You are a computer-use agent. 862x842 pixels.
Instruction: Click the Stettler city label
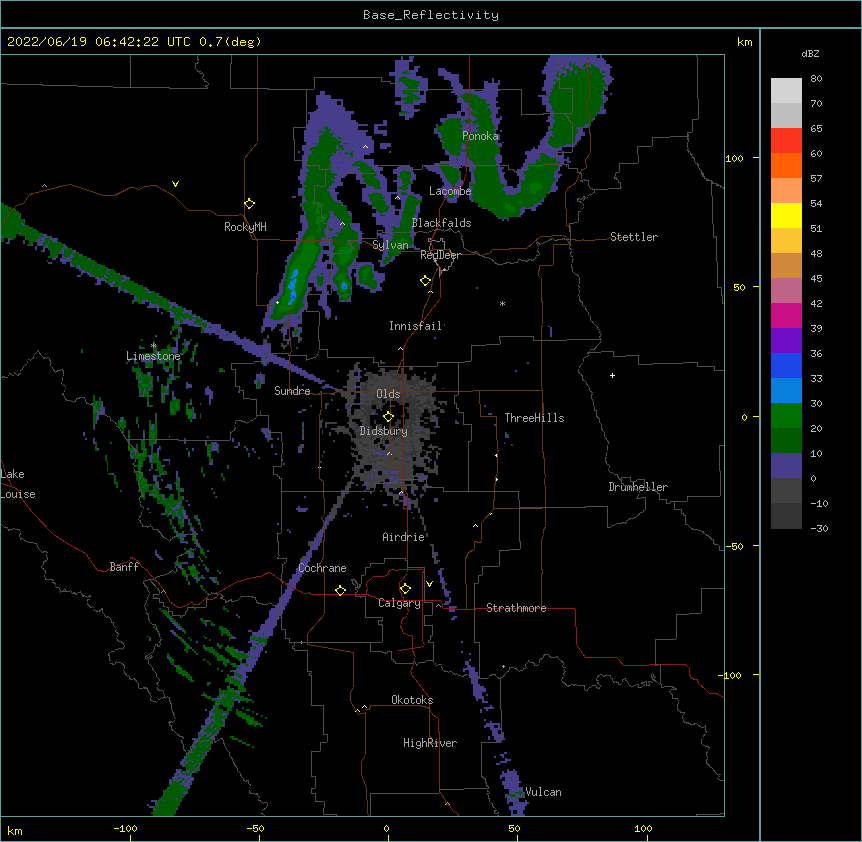[634, 237]
